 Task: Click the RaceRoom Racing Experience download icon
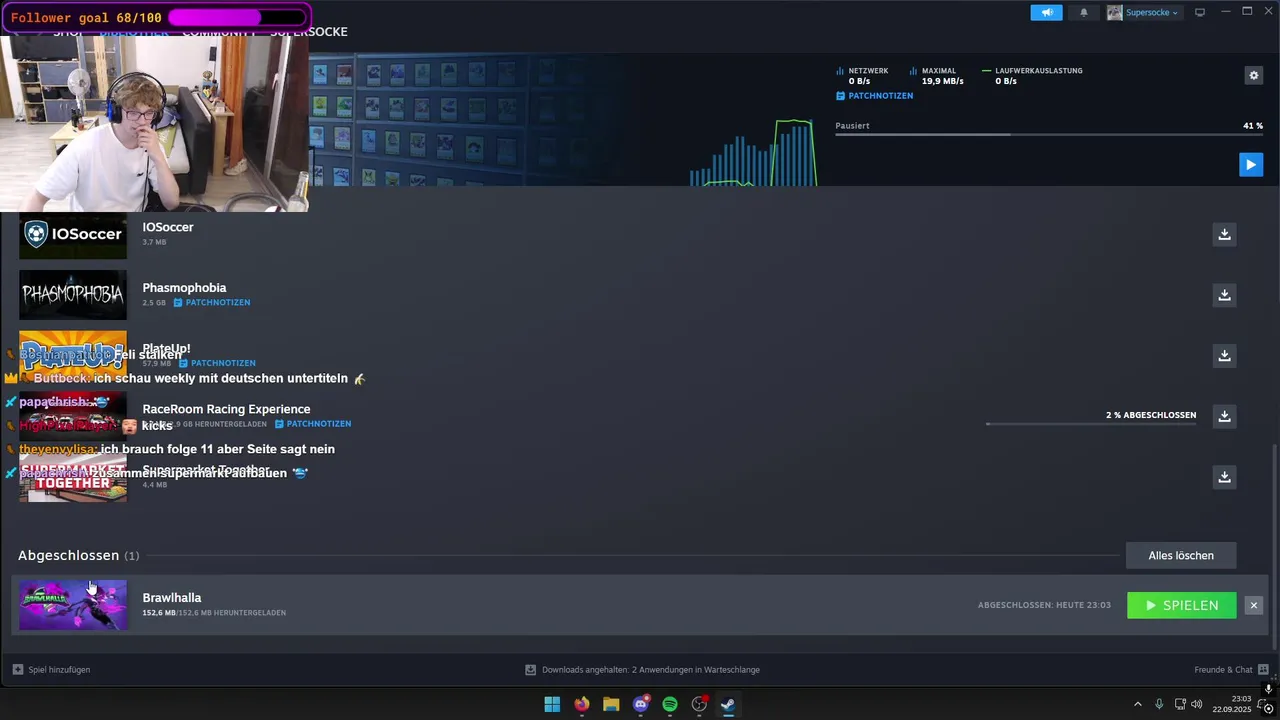1224,416
